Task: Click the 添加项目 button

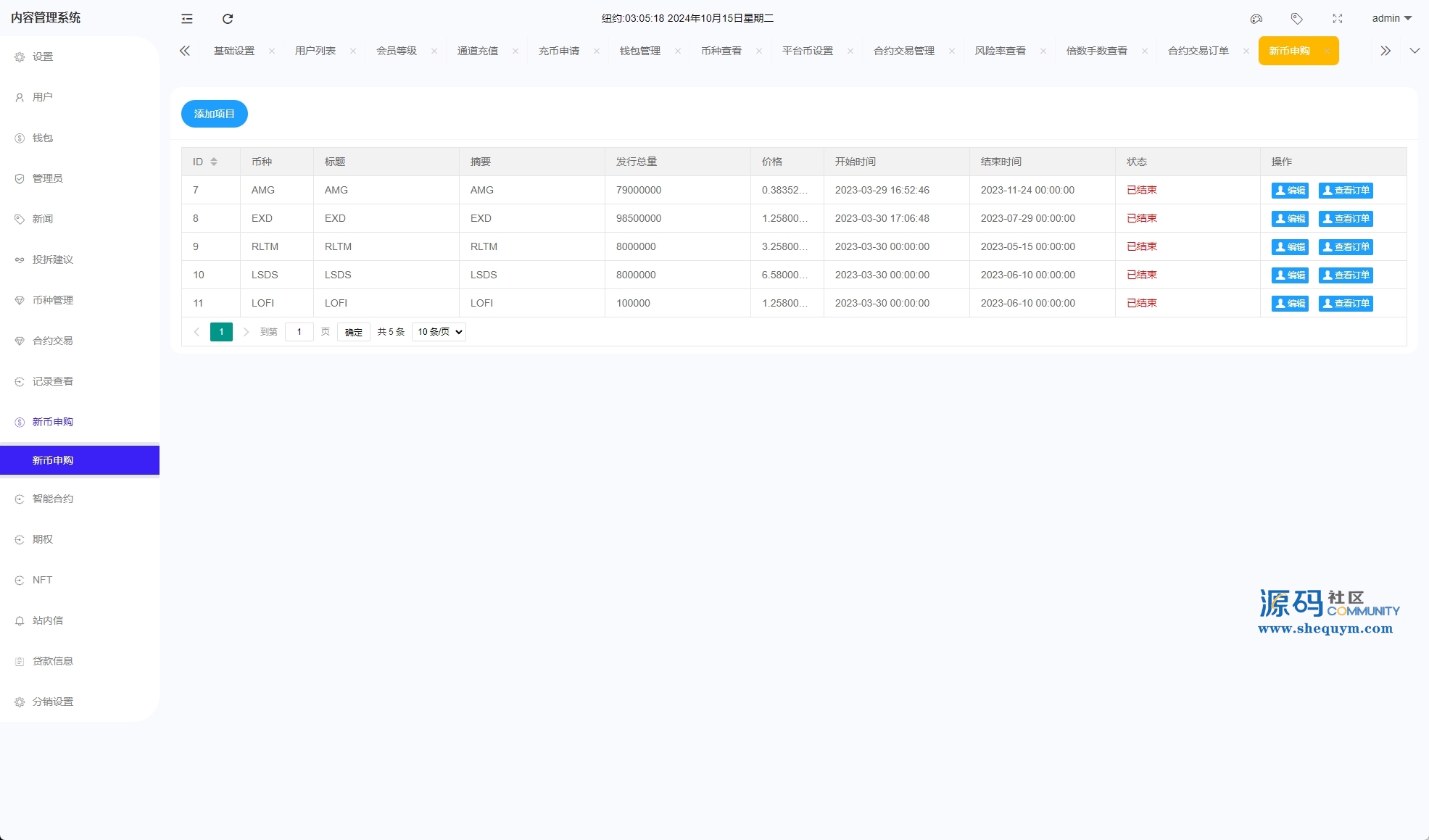Action: (x=214, y=114)
